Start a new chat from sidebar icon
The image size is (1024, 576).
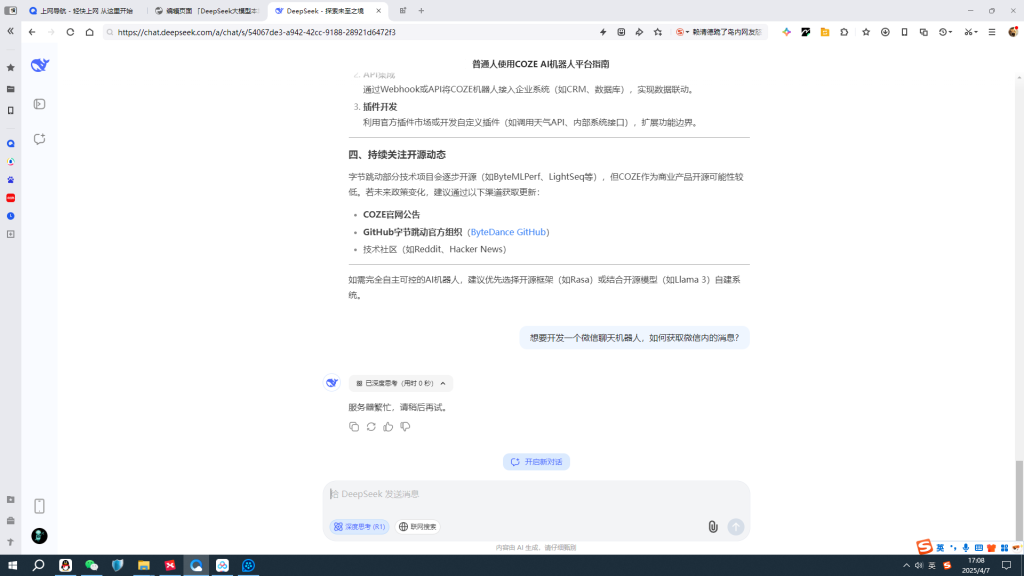40,139
